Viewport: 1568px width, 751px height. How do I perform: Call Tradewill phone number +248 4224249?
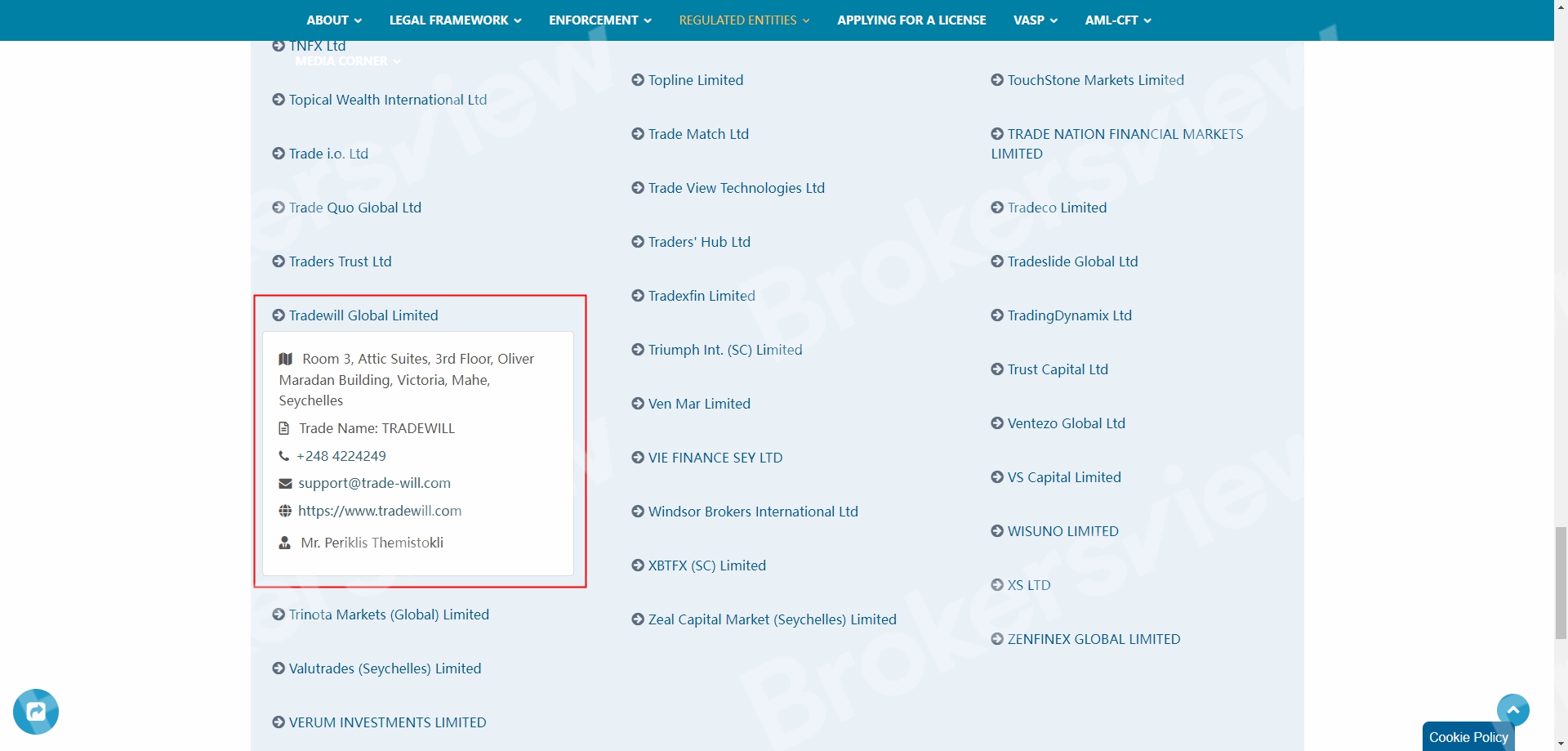click(x=341, y=456)
